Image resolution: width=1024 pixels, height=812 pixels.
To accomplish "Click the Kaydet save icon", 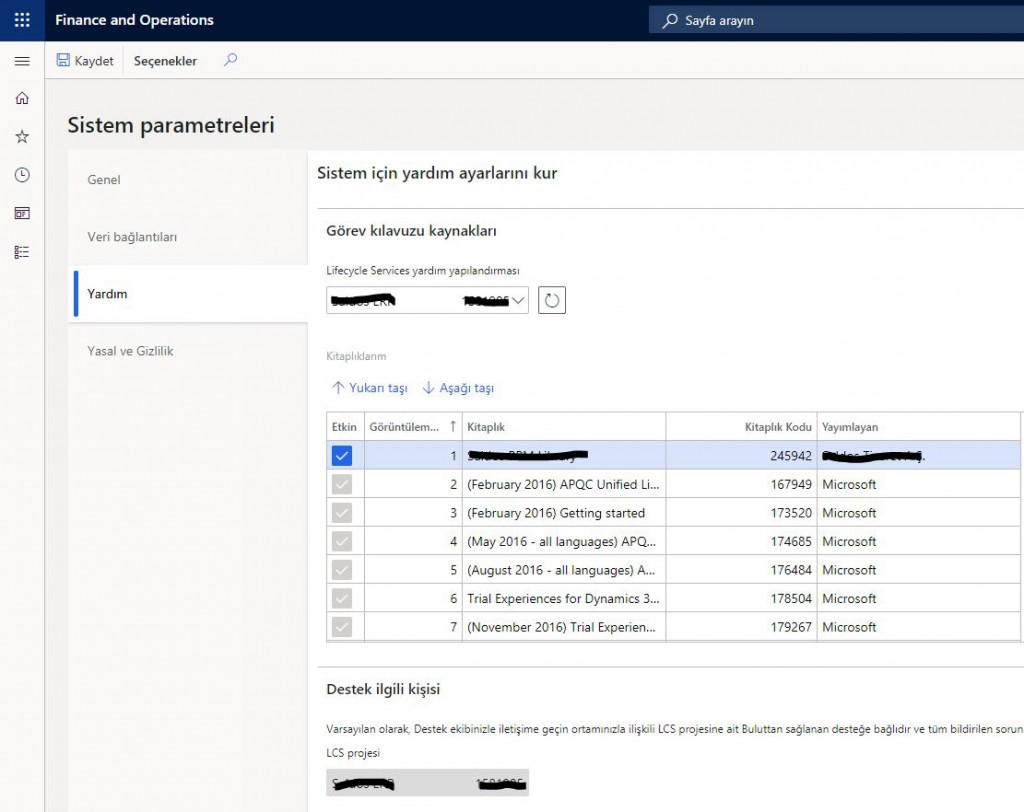I will pyautogui.click(x=63, y=60).
